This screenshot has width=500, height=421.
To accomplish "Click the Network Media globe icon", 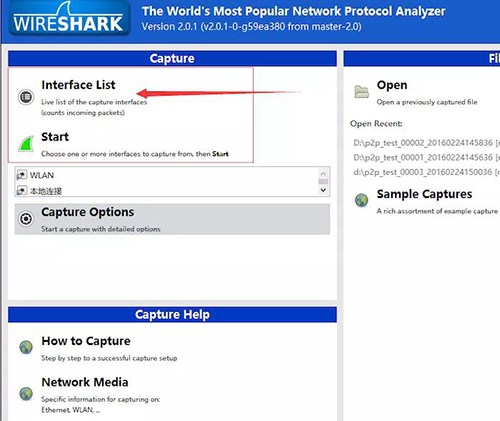I will coord(26,393).
